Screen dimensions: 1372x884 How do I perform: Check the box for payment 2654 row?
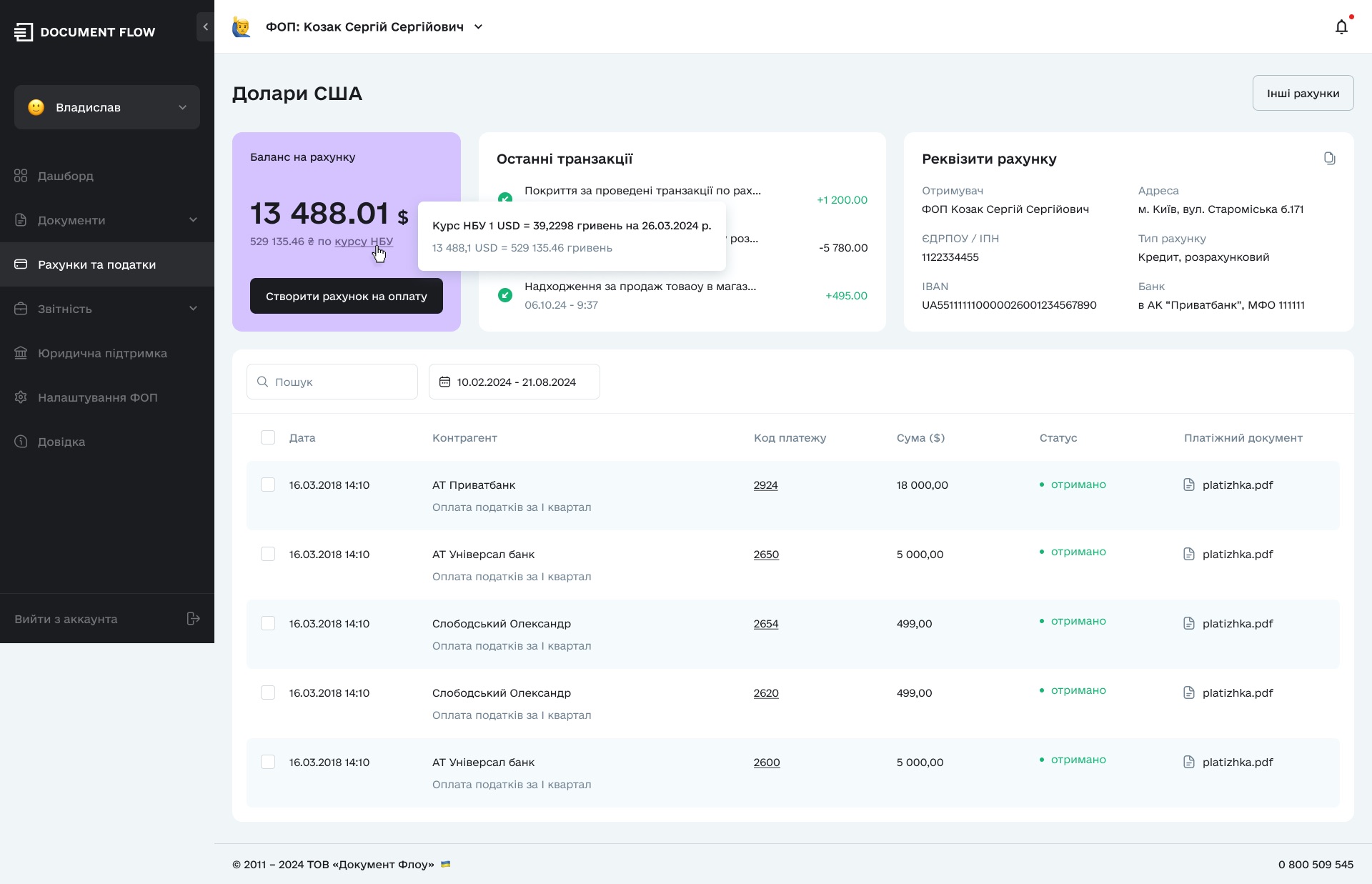(268, 623)
